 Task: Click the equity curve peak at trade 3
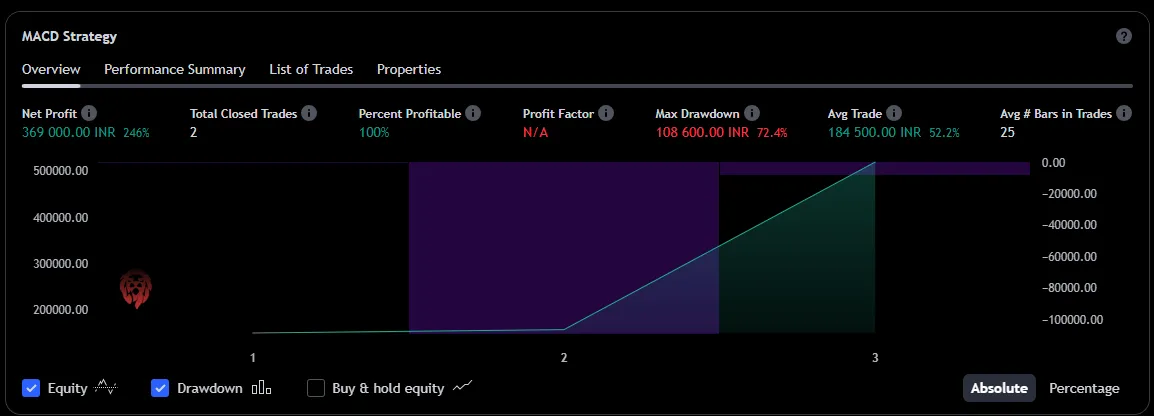[875, 163]
